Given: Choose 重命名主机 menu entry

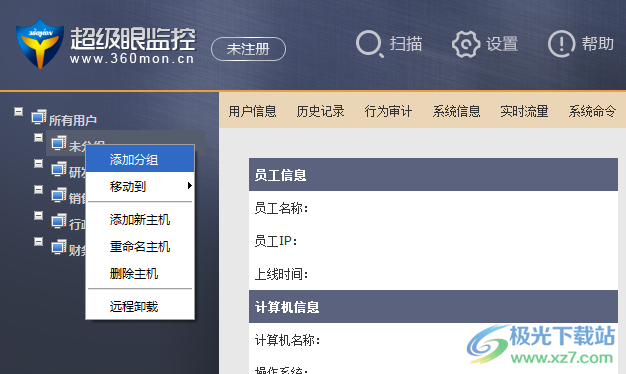Looking at the screenshot, I should (x=140, y=247).
